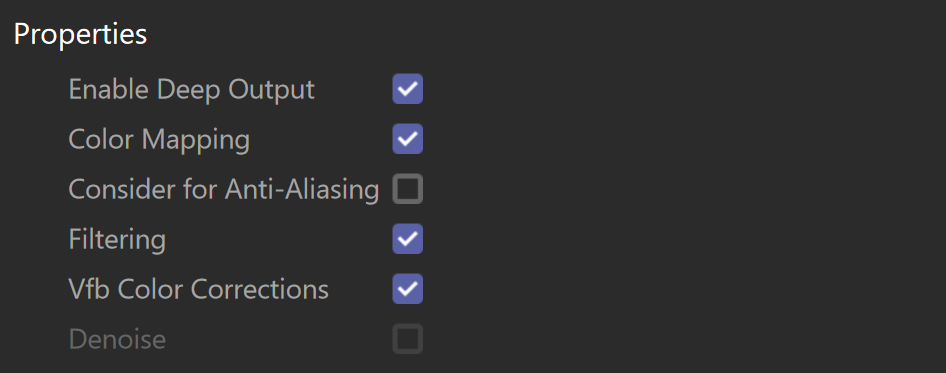The height and width of the screenshot is (373, 946).
Task: Click the dimmed Denoise label
Action: point(117,340)
